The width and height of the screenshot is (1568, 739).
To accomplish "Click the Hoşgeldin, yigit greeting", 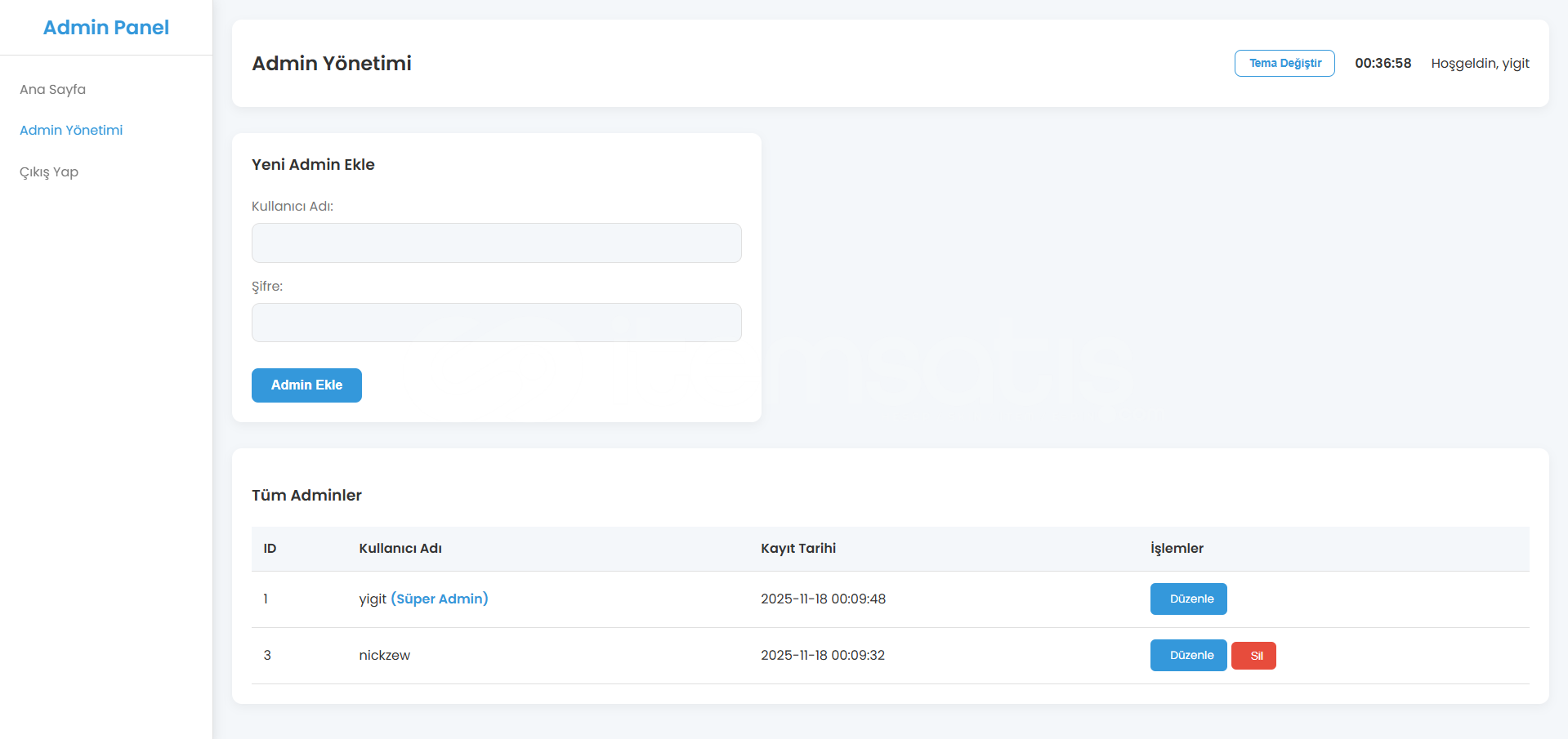I will pyautogui.click(x=1480, y=63).
